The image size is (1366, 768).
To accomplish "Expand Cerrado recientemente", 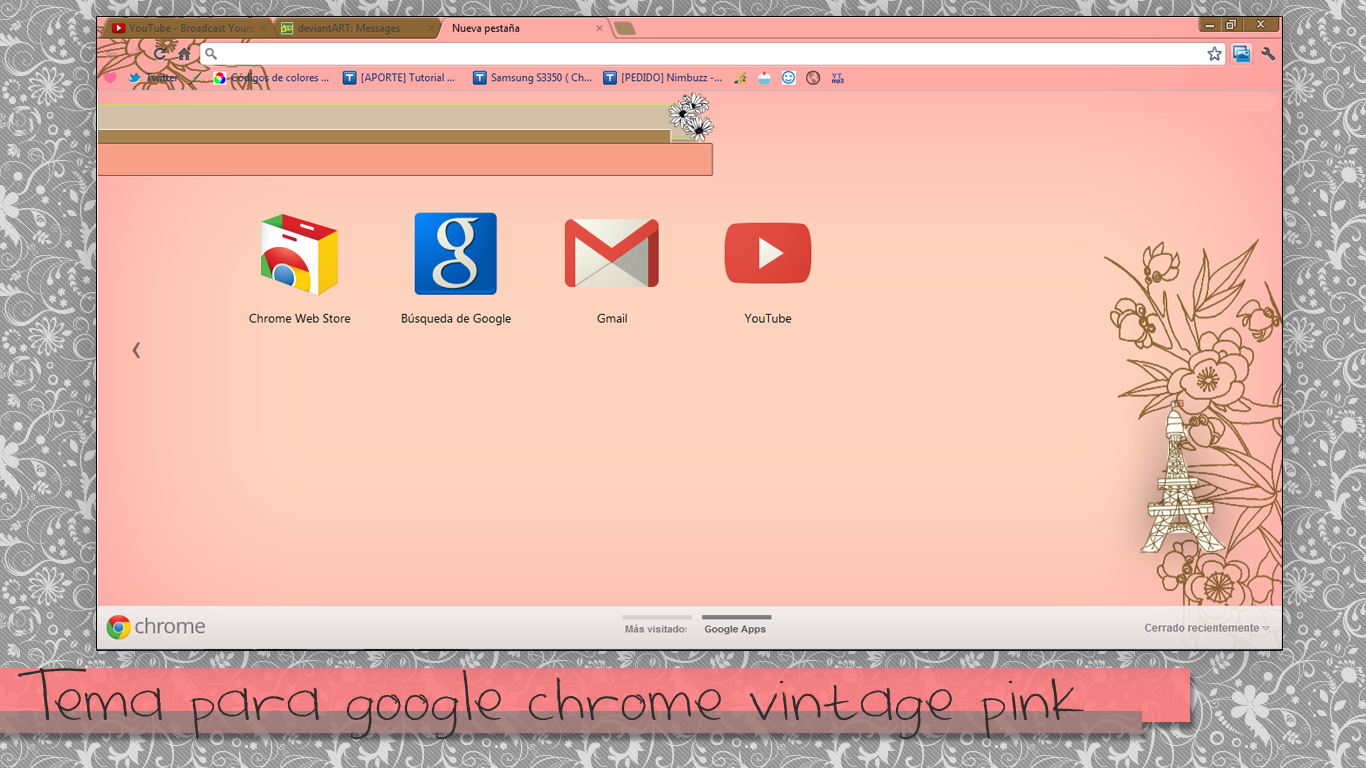I will pyautogui.click(x=1205, y=627).
